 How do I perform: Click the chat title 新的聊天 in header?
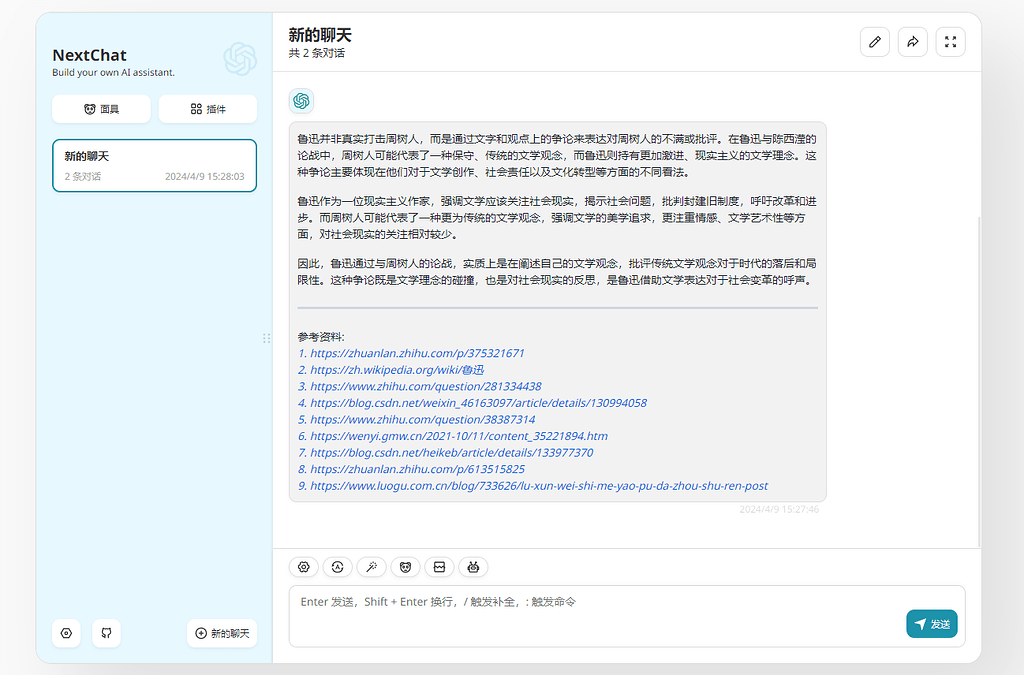(x=320, y=35)
